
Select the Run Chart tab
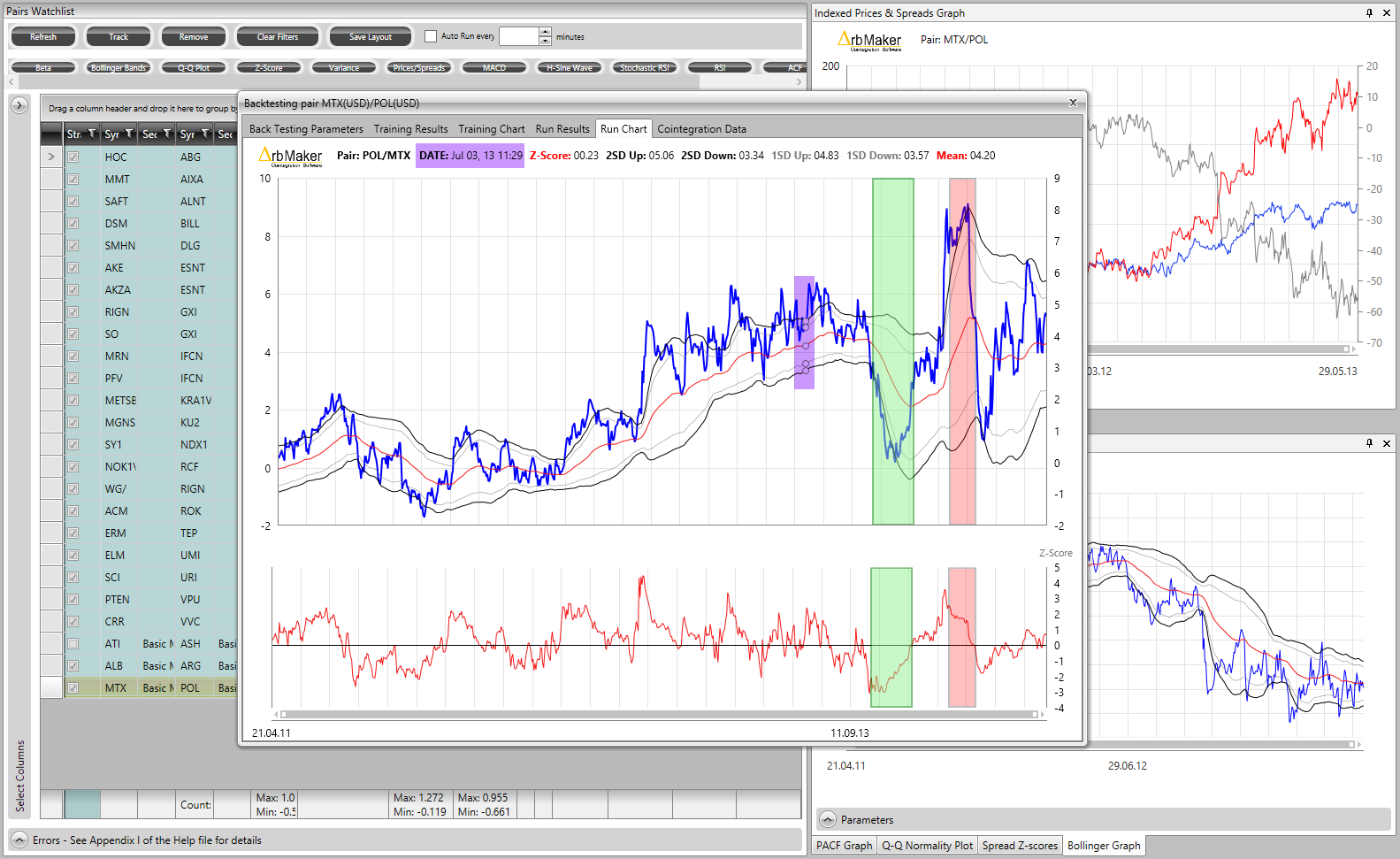(x=623, y=129)
